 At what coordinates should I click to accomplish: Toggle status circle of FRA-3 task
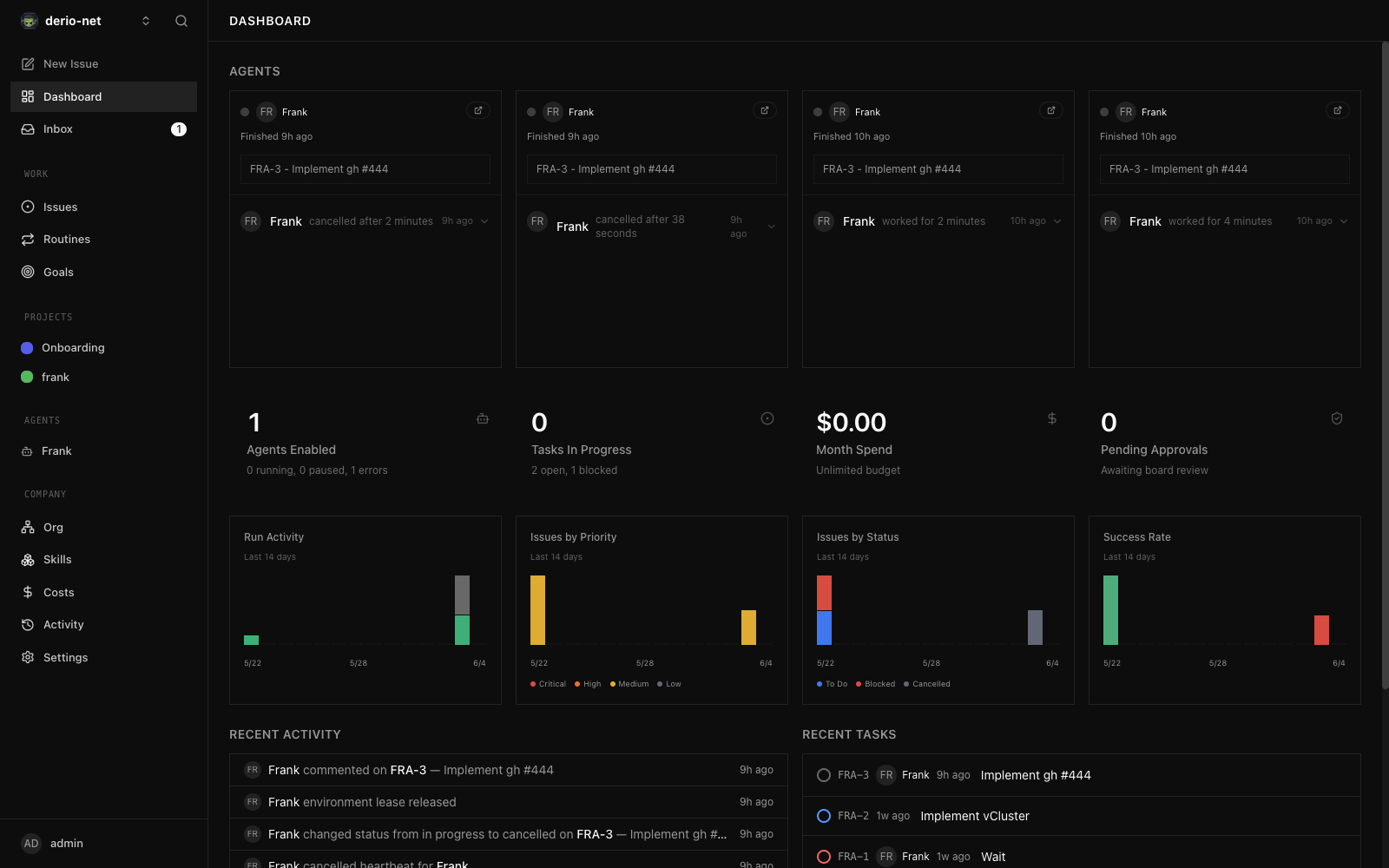[x=824, y=775]
